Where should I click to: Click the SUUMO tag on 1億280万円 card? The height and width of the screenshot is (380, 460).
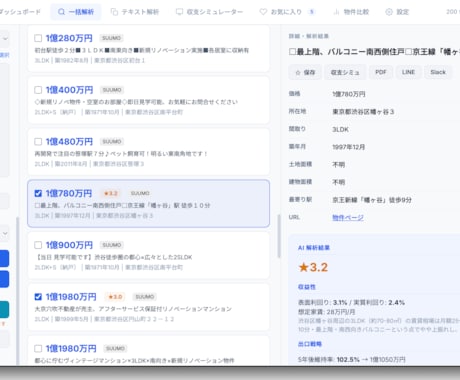click(111, 38)
